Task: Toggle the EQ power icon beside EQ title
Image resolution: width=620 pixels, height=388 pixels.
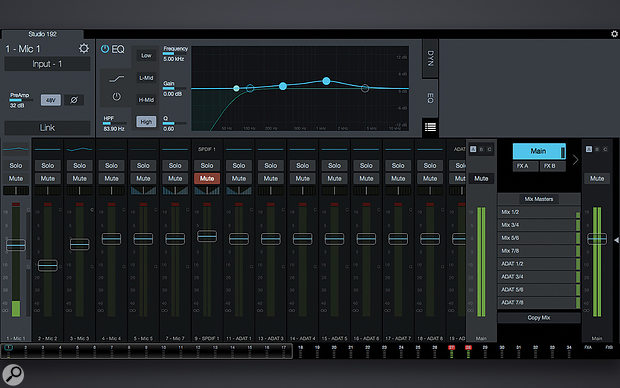Action: click(x=105, y=49)
